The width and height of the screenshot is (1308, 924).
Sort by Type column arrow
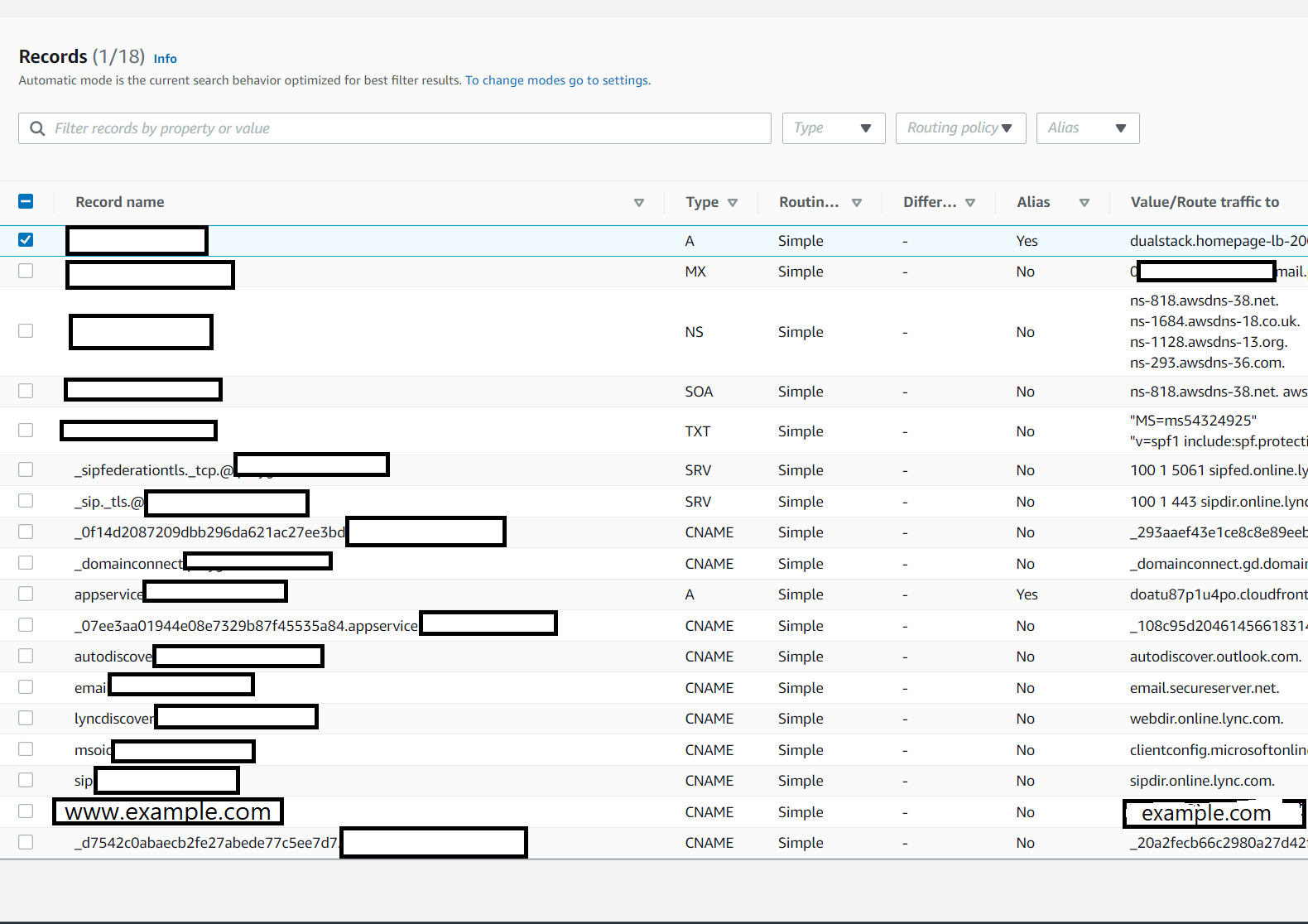coord(733,203)
